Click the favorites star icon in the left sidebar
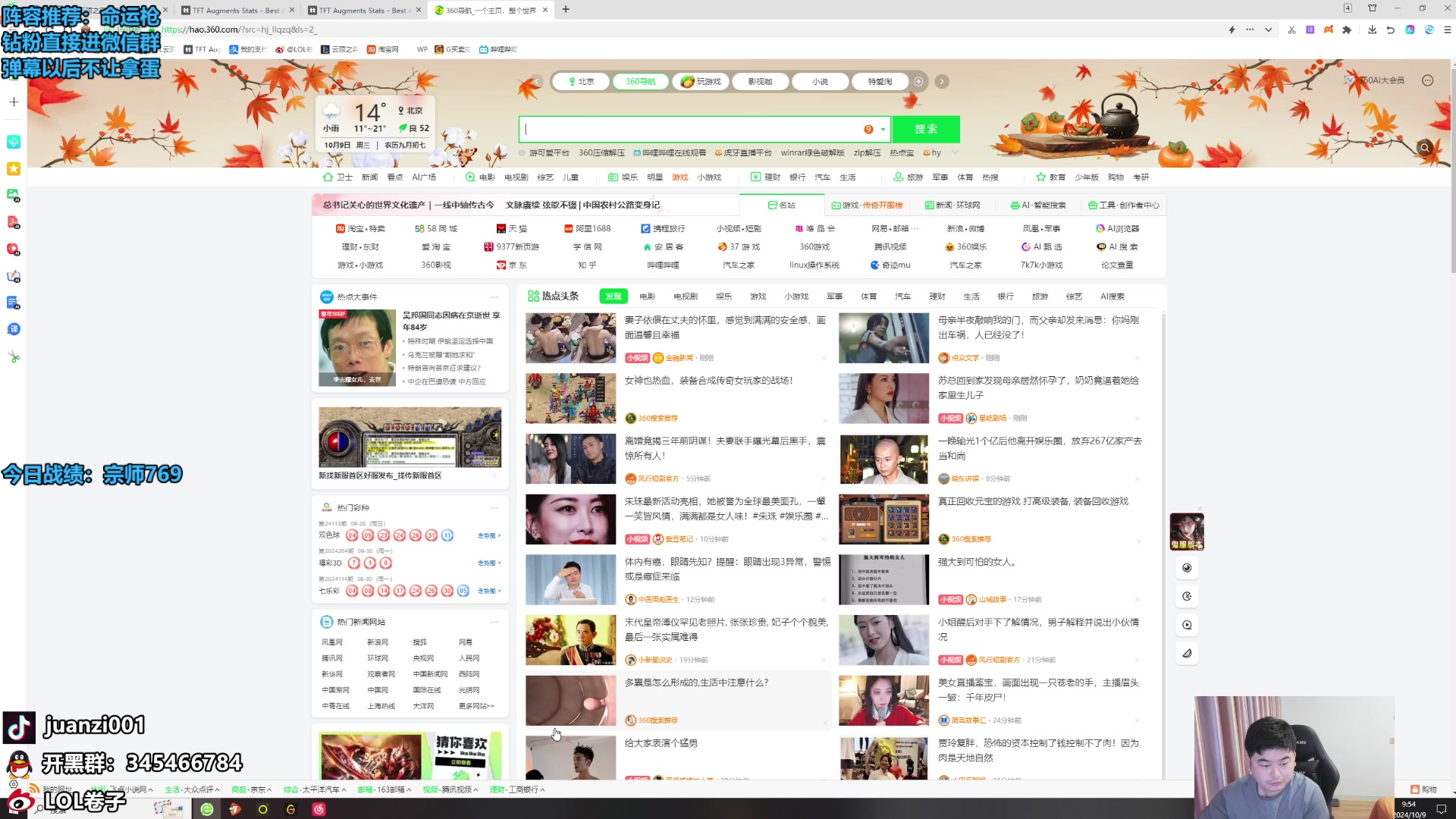This screenshot has height=819, width=1456. pos(13,168)
